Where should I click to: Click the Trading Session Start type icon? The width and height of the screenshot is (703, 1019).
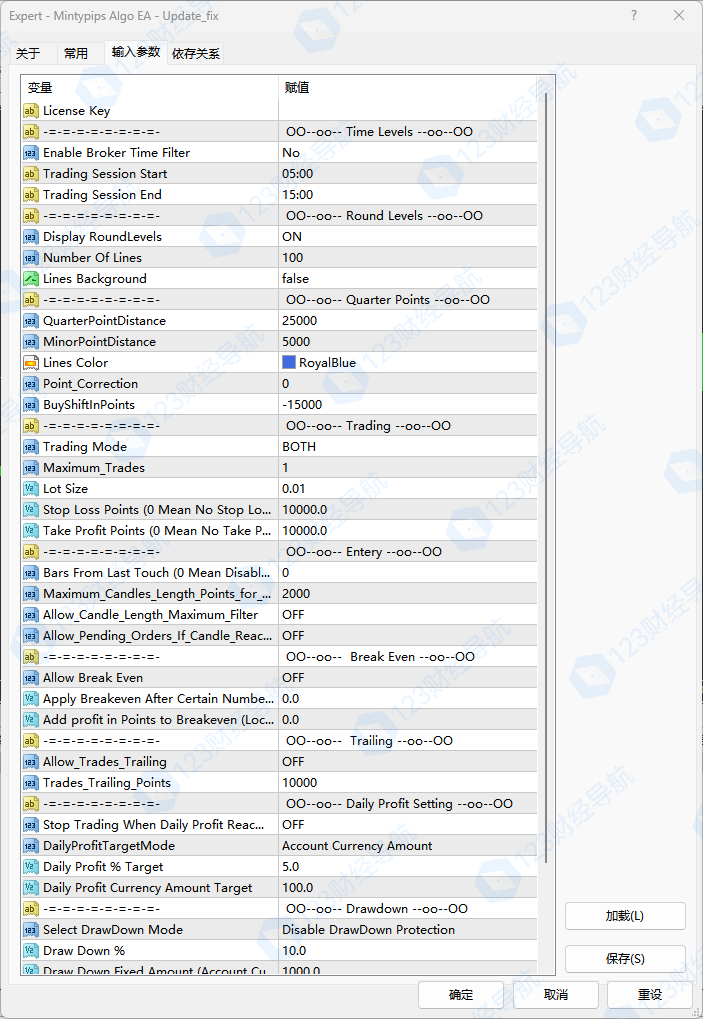pyautogui.click(x=31, y=174)
